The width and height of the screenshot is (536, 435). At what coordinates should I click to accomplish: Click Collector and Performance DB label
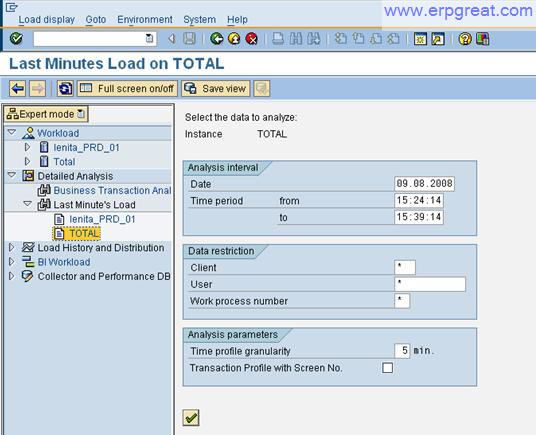[x=104, y=276]
